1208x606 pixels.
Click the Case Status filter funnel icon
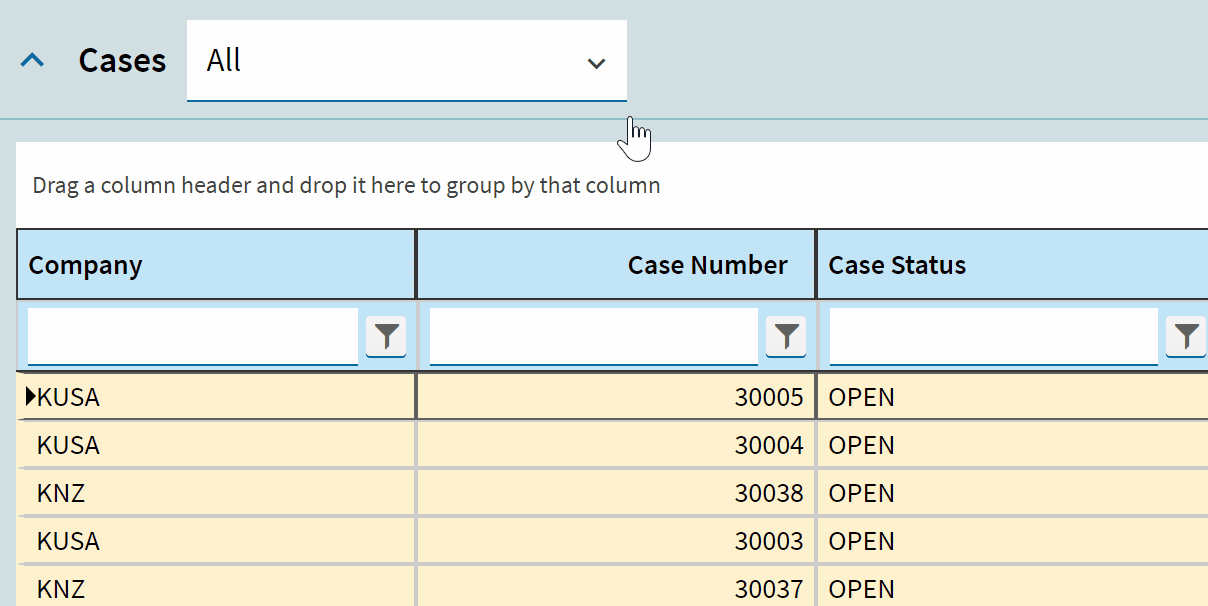(1186, 336)
